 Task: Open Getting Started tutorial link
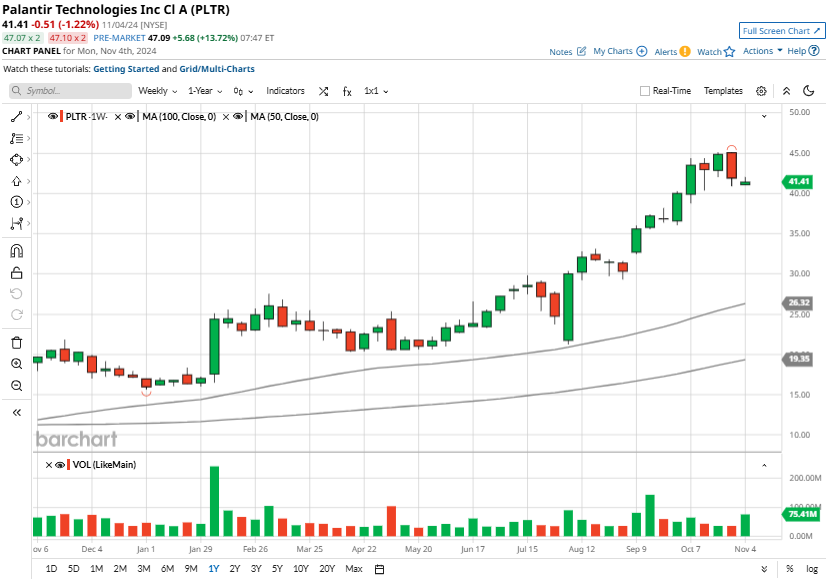click(x=126, y=69)
